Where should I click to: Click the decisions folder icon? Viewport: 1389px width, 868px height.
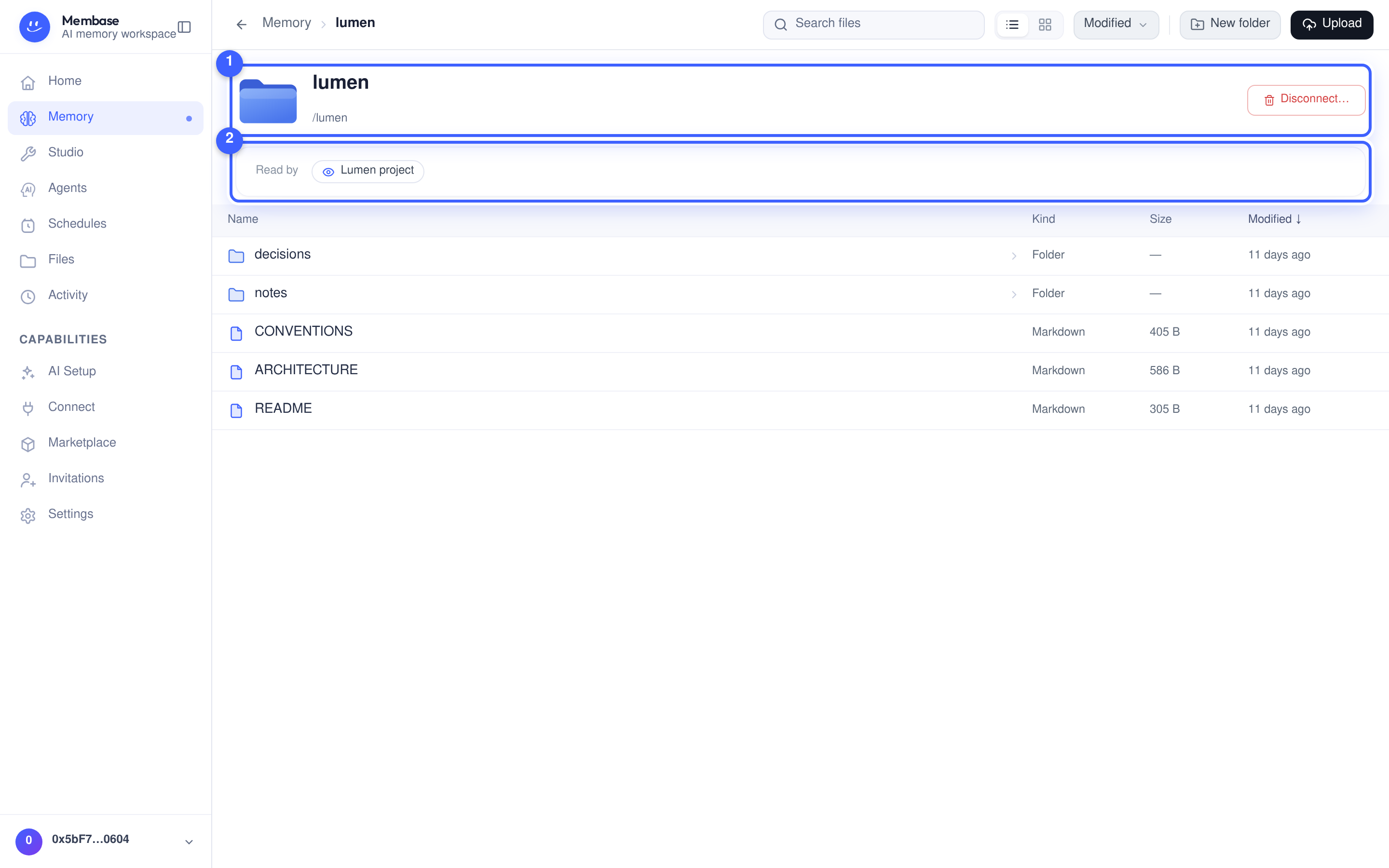236,256
